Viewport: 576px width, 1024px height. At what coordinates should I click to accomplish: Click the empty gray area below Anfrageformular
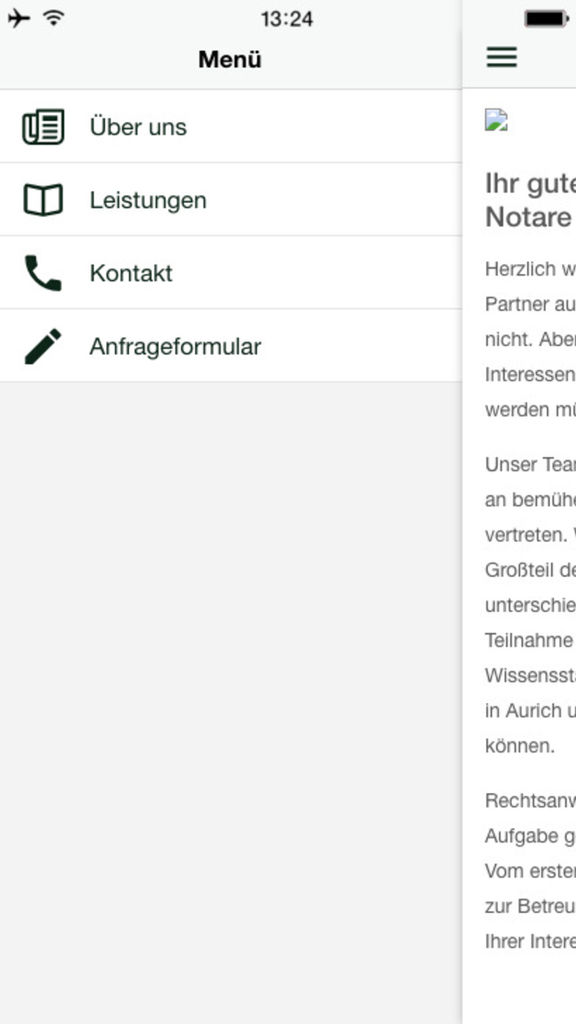click(231, 703)
